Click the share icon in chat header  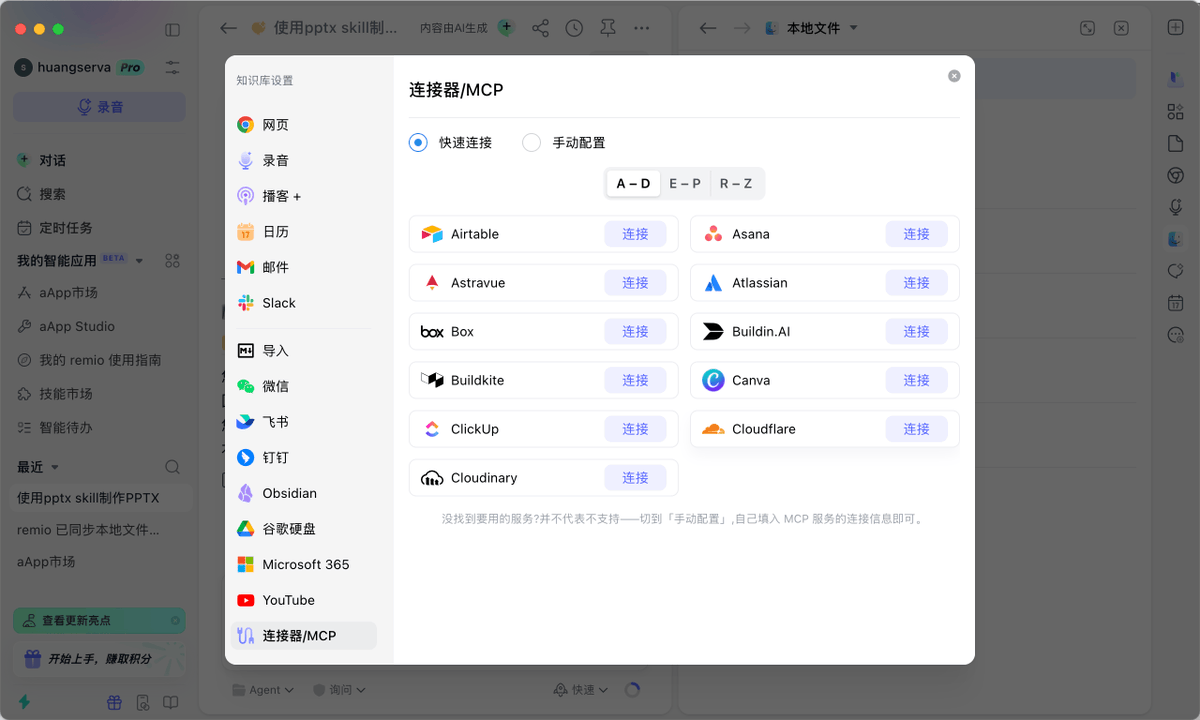(x=540, y=28)
